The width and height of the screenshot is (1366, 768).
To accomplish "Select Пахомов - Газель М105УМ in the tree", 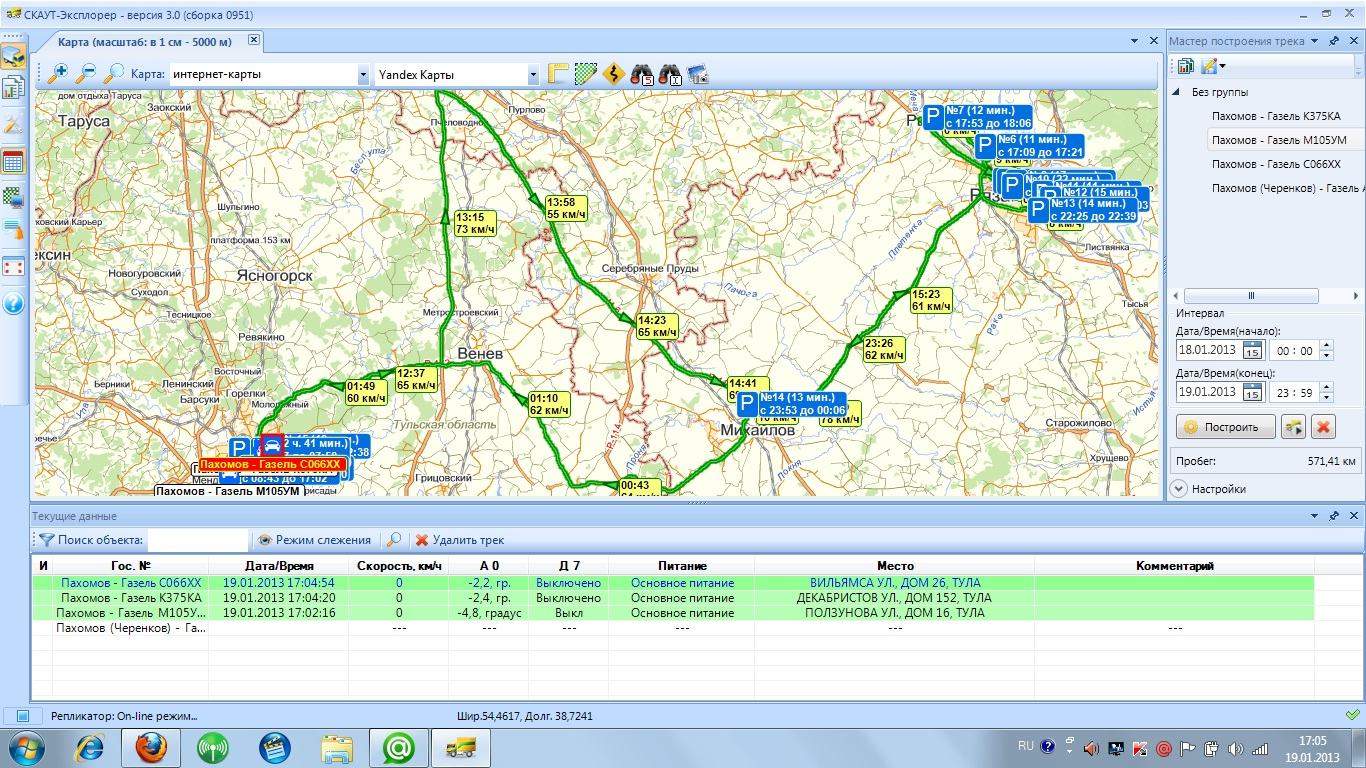I will click(1277, 140).
